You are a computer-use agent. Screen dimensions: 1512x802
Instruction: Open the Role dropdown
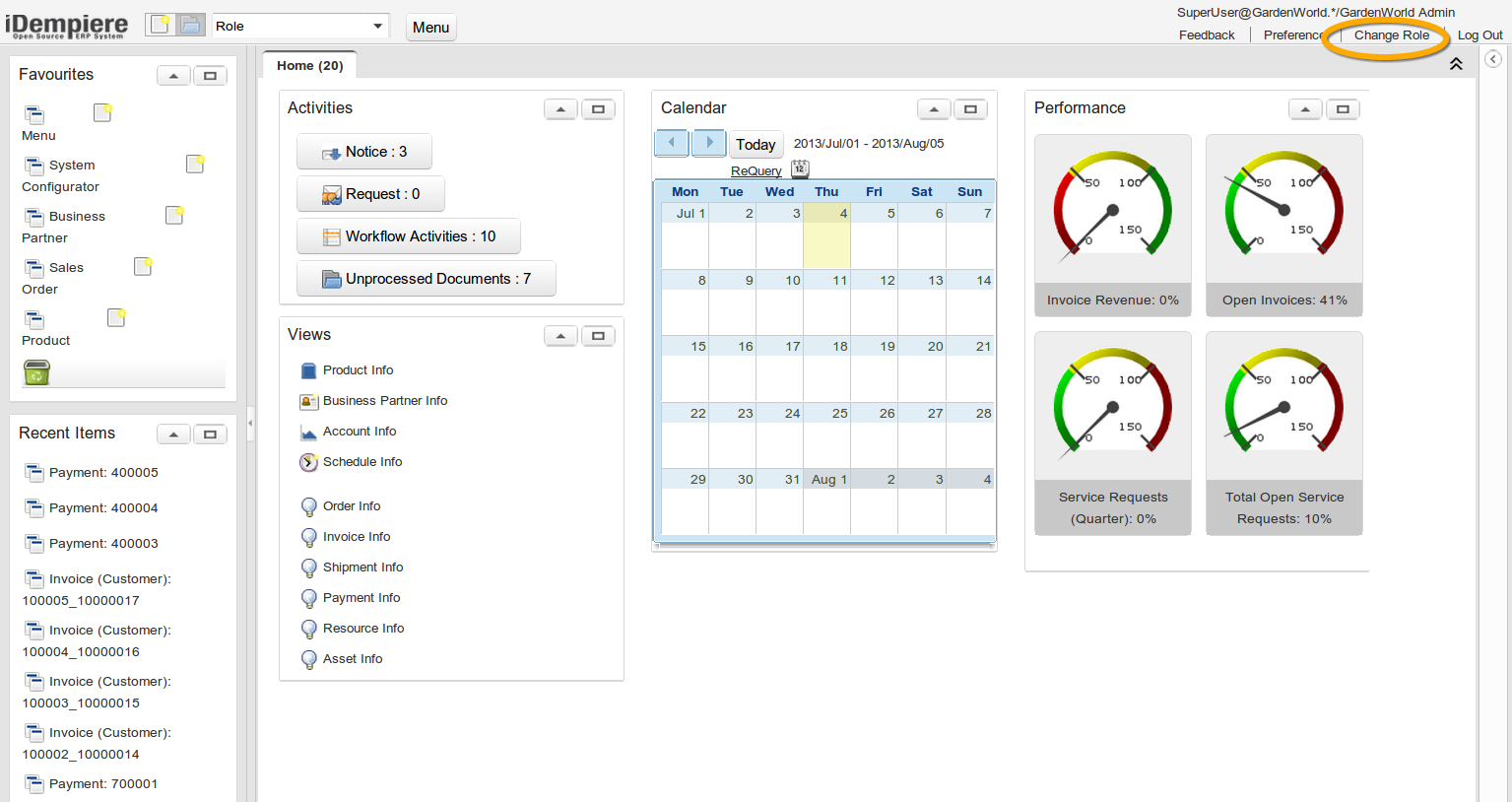click(x=377, y=27)
